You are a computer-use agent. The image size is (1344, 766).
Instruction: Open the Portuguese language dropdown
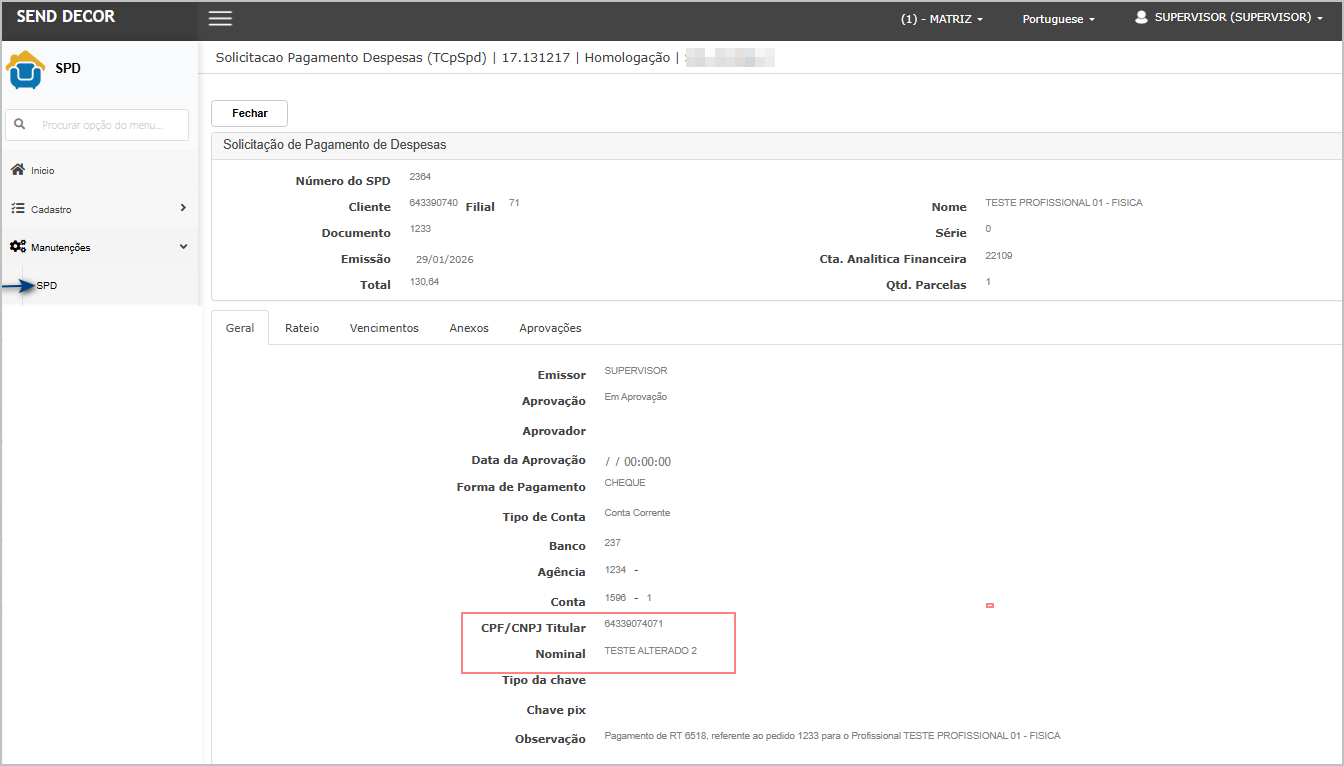click(1058, 19)
